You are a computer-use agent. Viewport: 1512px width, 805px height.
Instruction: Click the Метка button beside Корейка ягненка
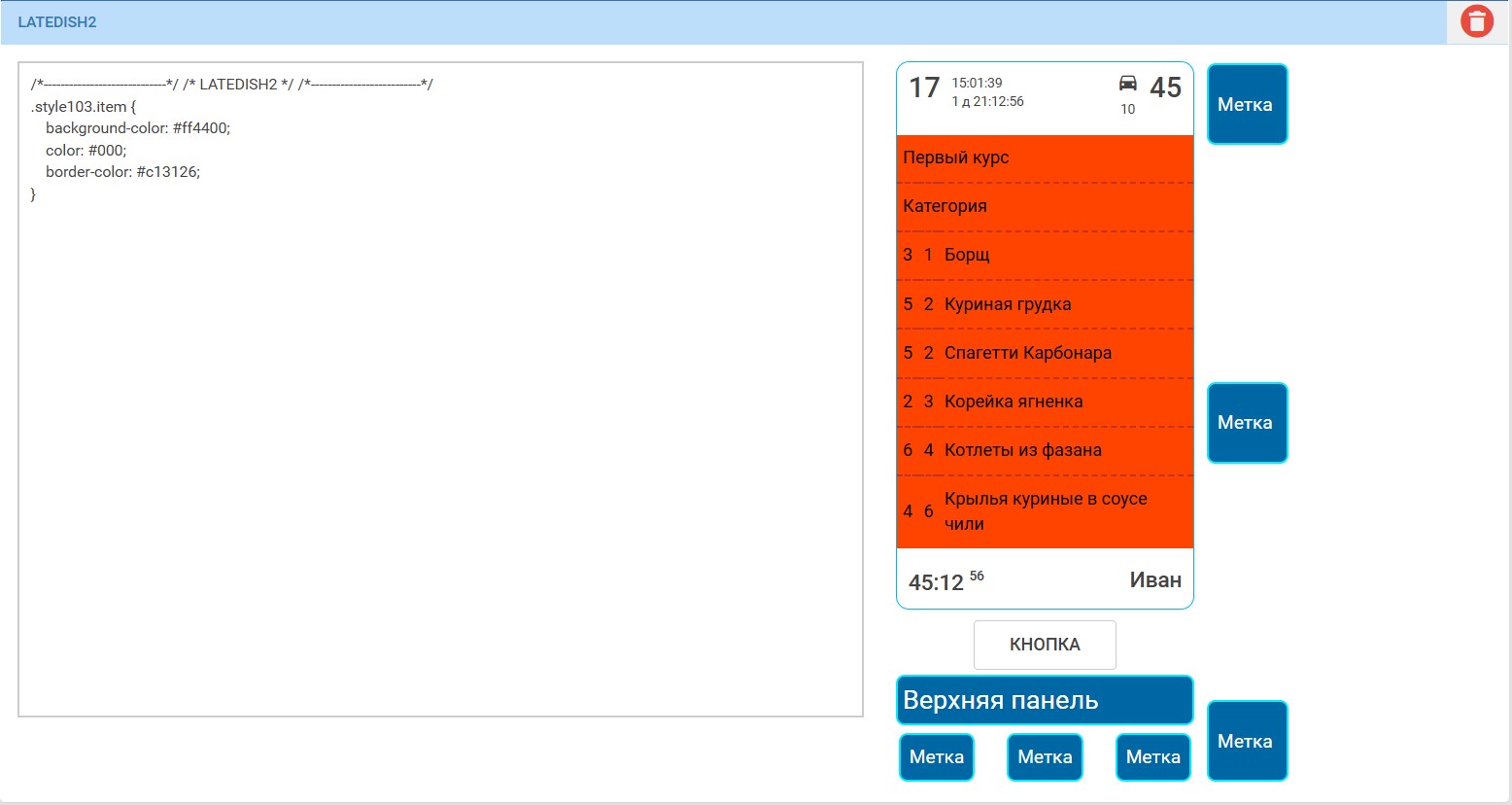click(1247, 423)
